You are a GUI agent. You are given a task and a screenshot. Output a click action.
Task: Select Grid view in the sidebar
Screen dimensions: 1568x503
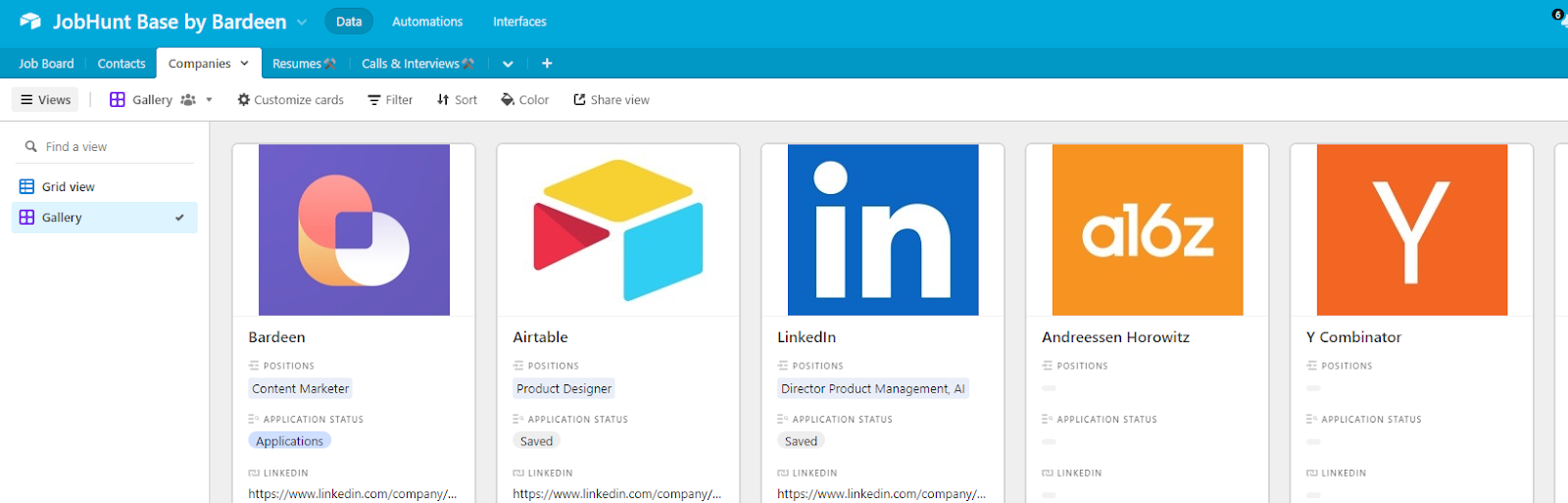coord(105,186)
